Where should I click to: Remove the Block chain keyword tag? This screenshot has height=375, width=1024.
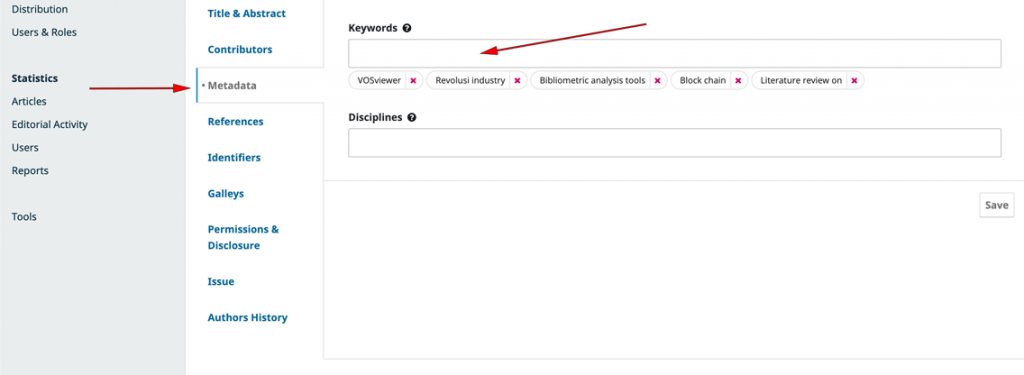pos(738,80)
